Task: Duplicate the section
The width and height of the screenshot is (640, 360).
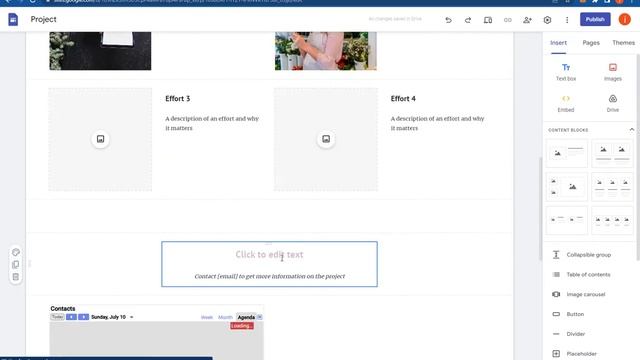Action: [x=16, y=264]
